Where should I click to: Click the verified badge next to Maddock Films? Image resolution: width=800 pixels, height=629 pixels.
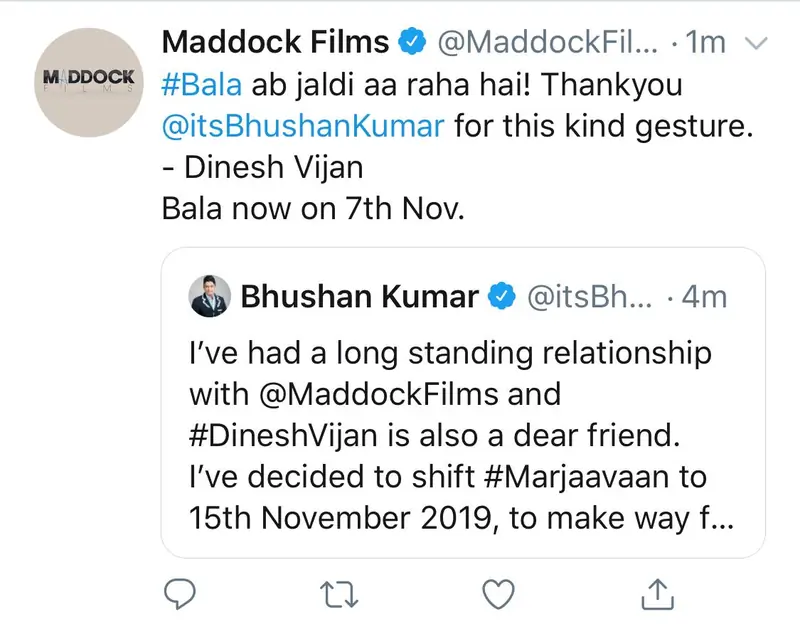pos(412,41)
